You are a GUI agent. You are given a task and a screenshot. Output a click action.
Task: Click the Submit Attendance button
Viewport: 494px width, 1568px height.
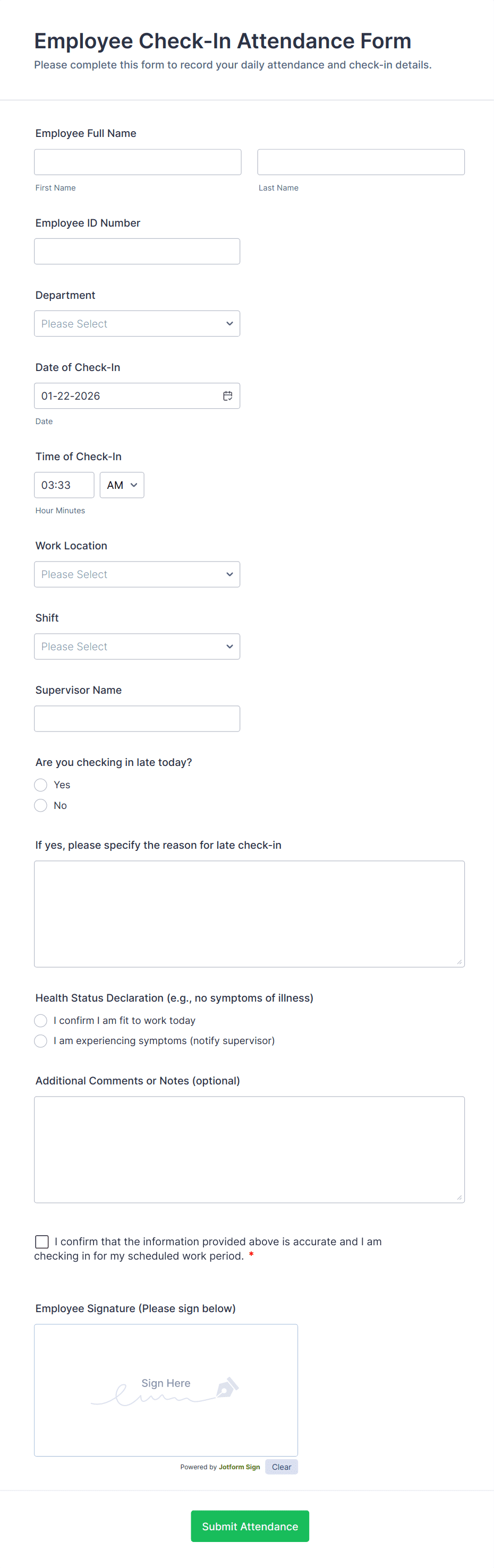[250, 1526]
